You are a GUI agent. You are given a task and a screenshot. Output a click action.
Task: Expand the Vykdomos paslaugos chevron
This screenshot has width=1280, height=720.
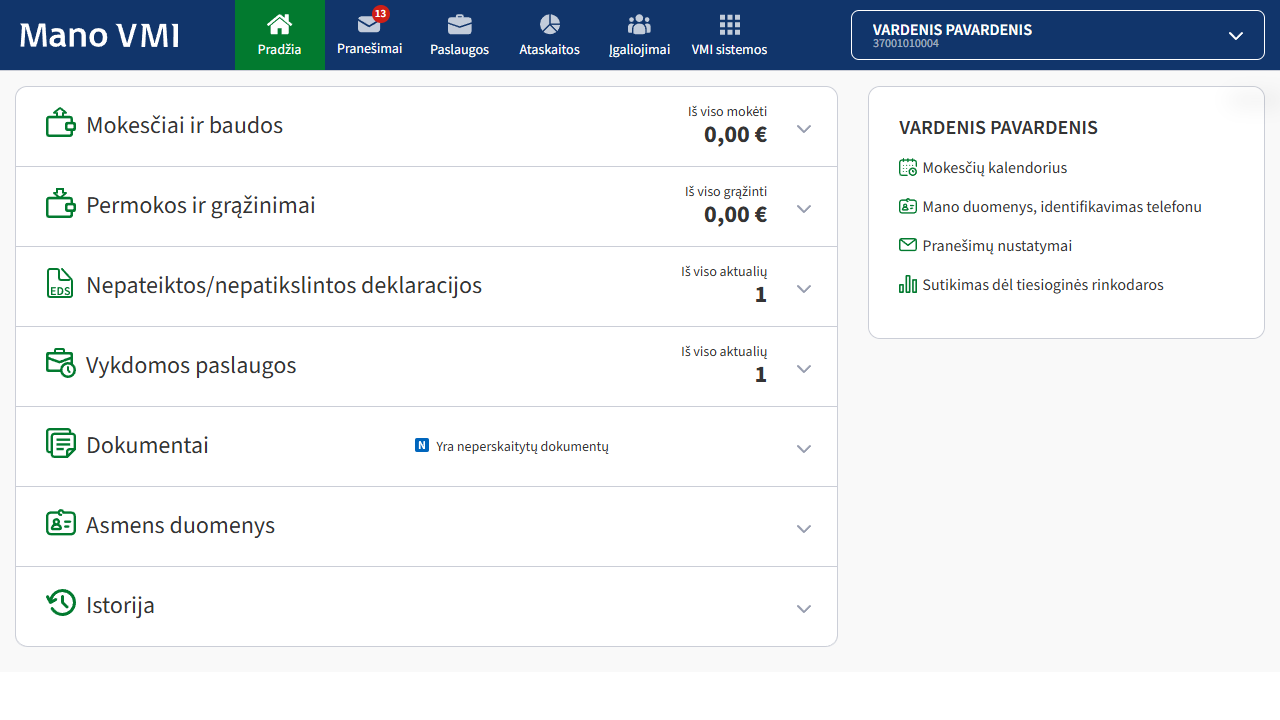point(804,369)
